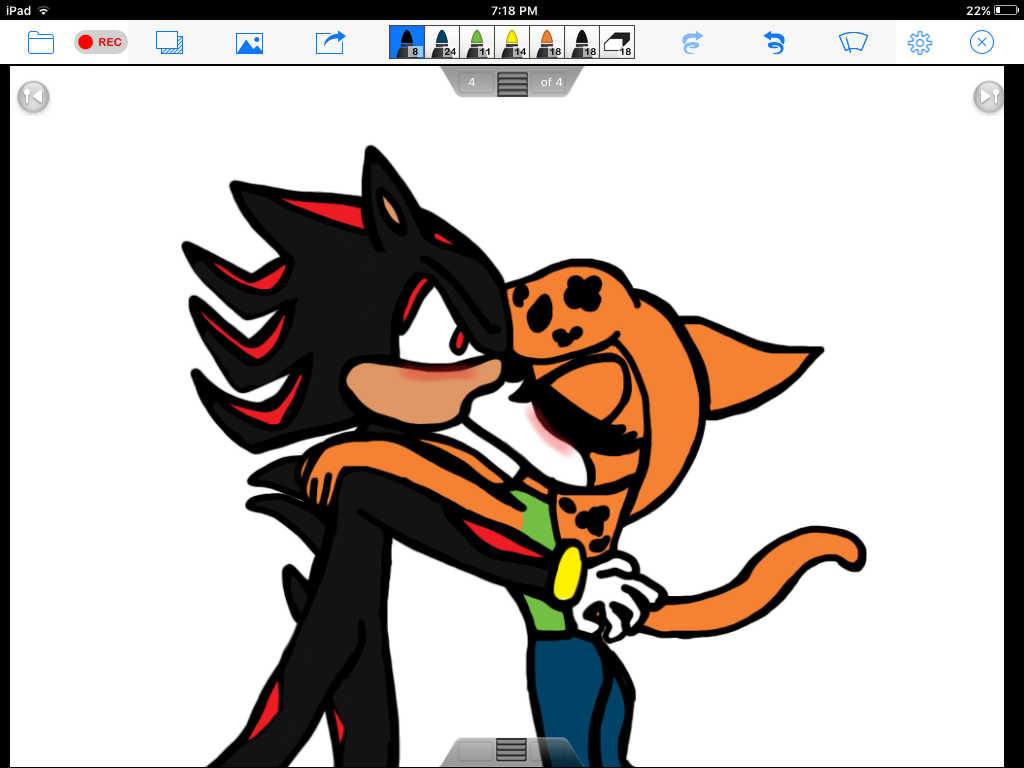Close the whiteboard with the X icon
Screen dimensions: 1024x768
[x=982, y=42]
